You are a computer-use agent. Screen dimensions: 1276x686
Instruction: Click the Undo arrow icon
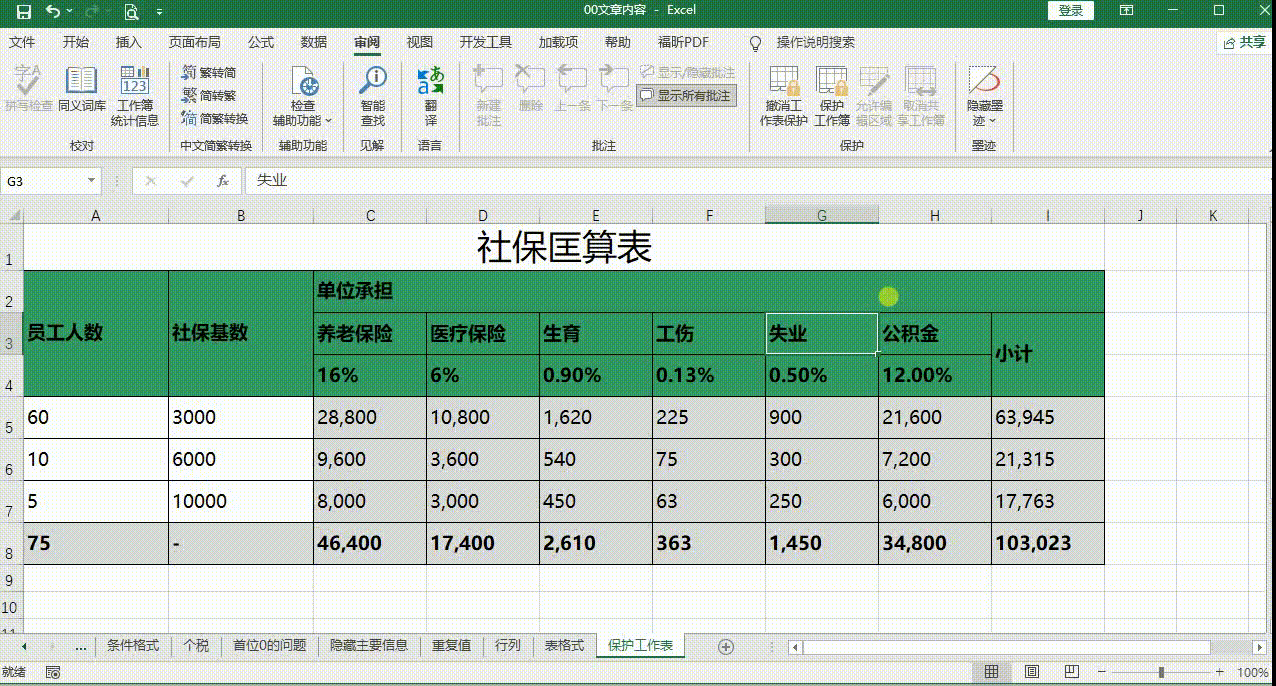52,11
